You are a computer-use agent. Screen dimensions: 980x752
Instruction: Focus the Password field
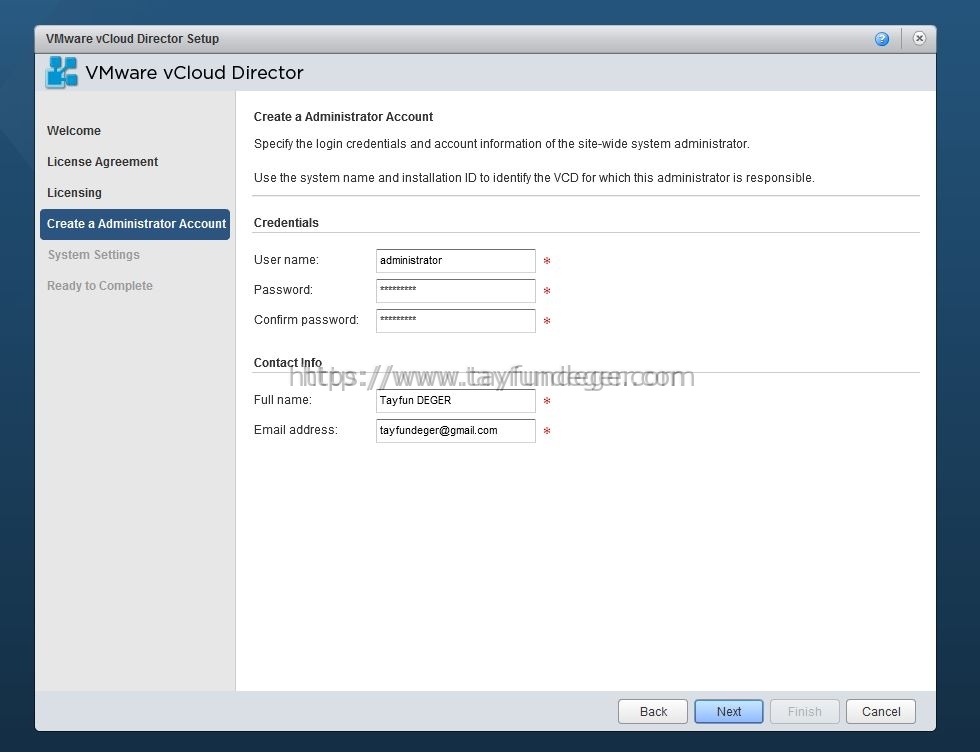pyautogui.click(x=456, y=291)
